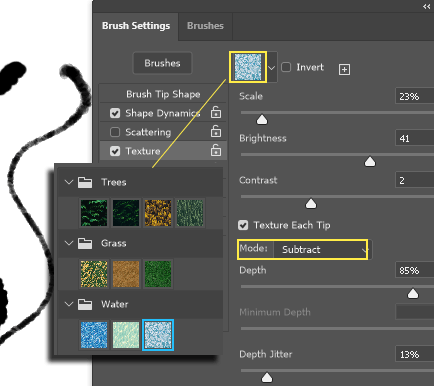Click the Contrast slider handle

coord(311,204)
